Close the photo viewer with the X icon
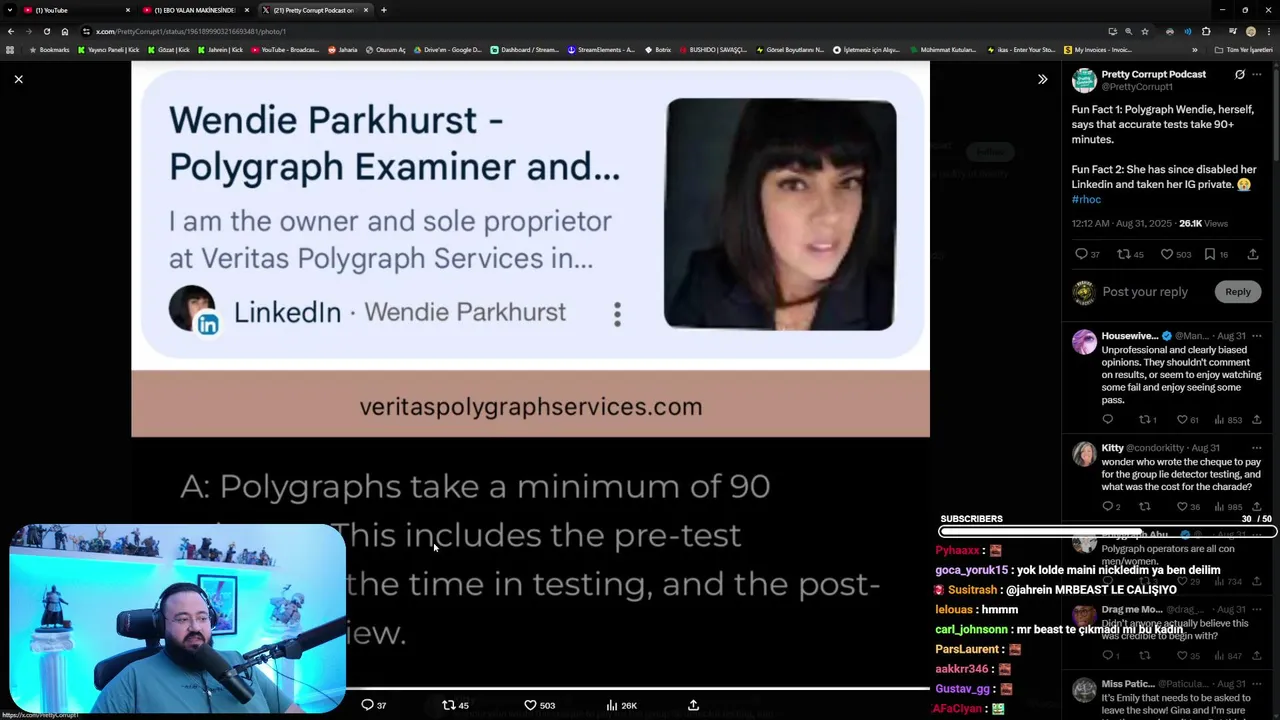 point(18,79)
